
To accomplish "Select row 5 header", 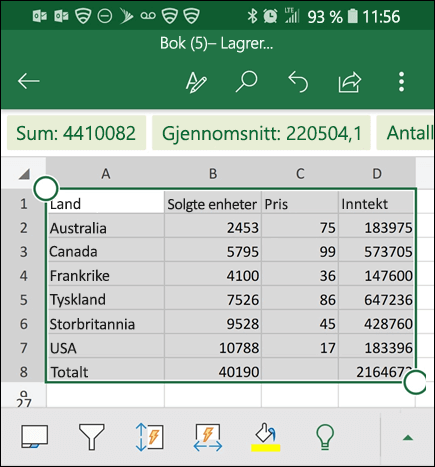I will 23,300.
